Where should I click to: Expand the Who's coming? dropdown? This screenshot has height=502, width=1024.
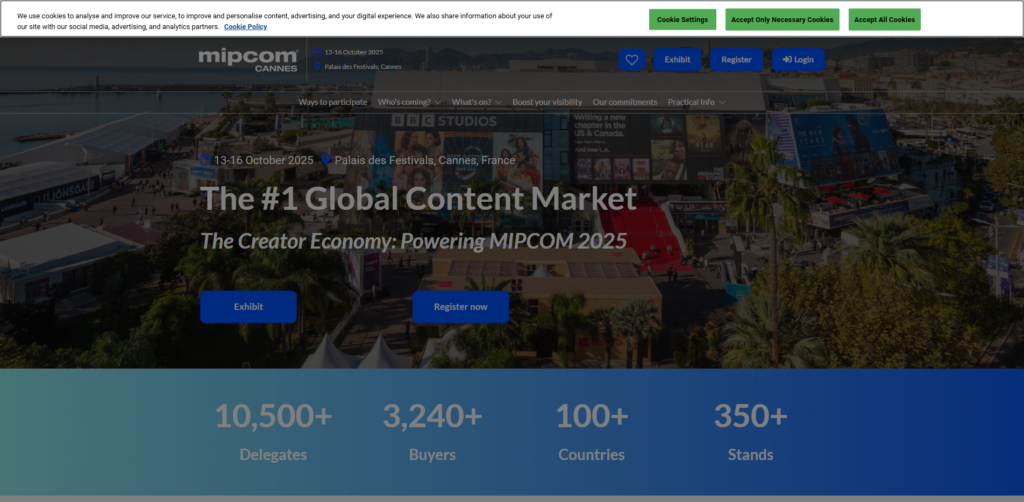[409, 102]
